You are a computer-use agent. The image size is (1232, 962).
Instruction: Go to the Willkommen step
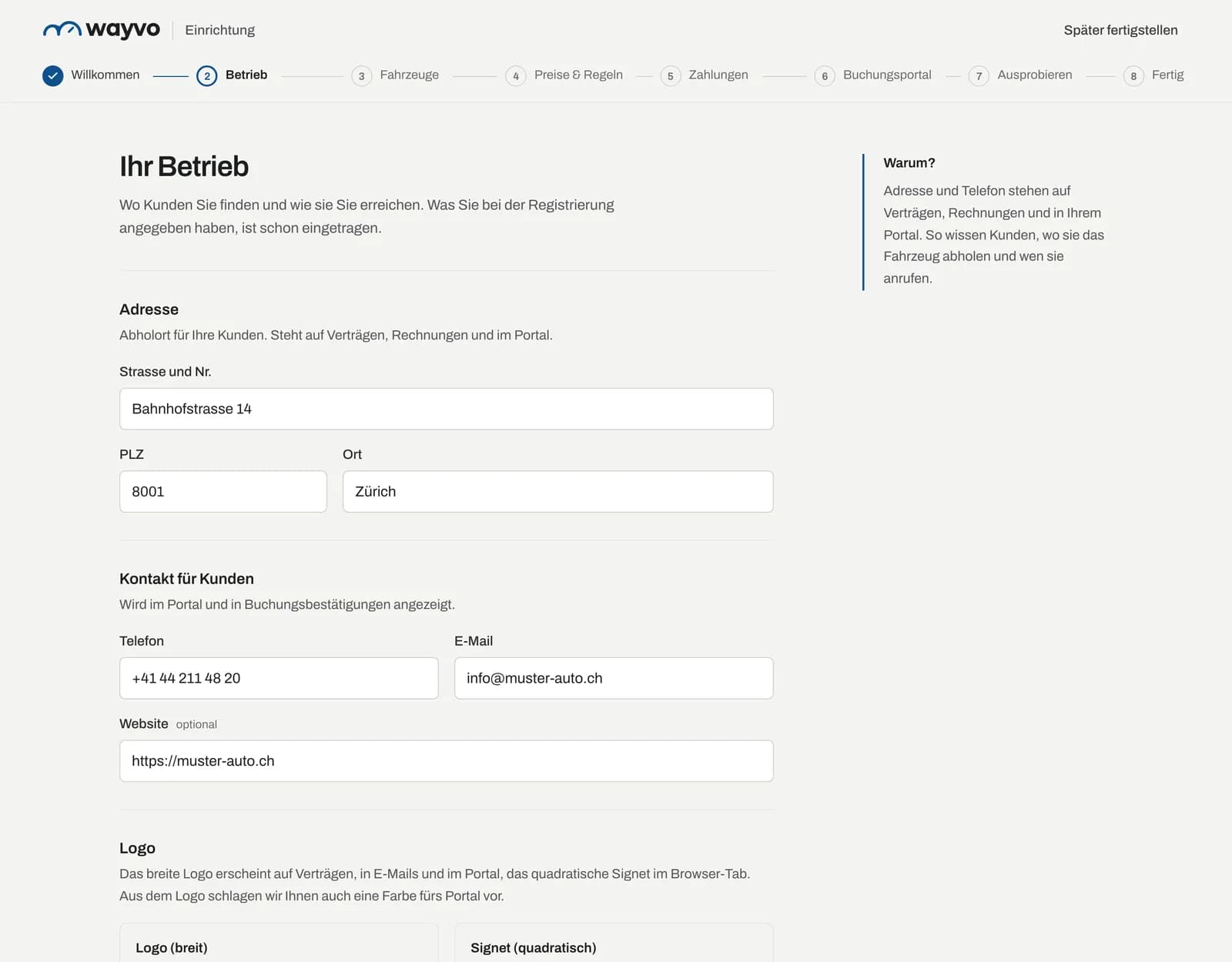(x=105, y=75)
